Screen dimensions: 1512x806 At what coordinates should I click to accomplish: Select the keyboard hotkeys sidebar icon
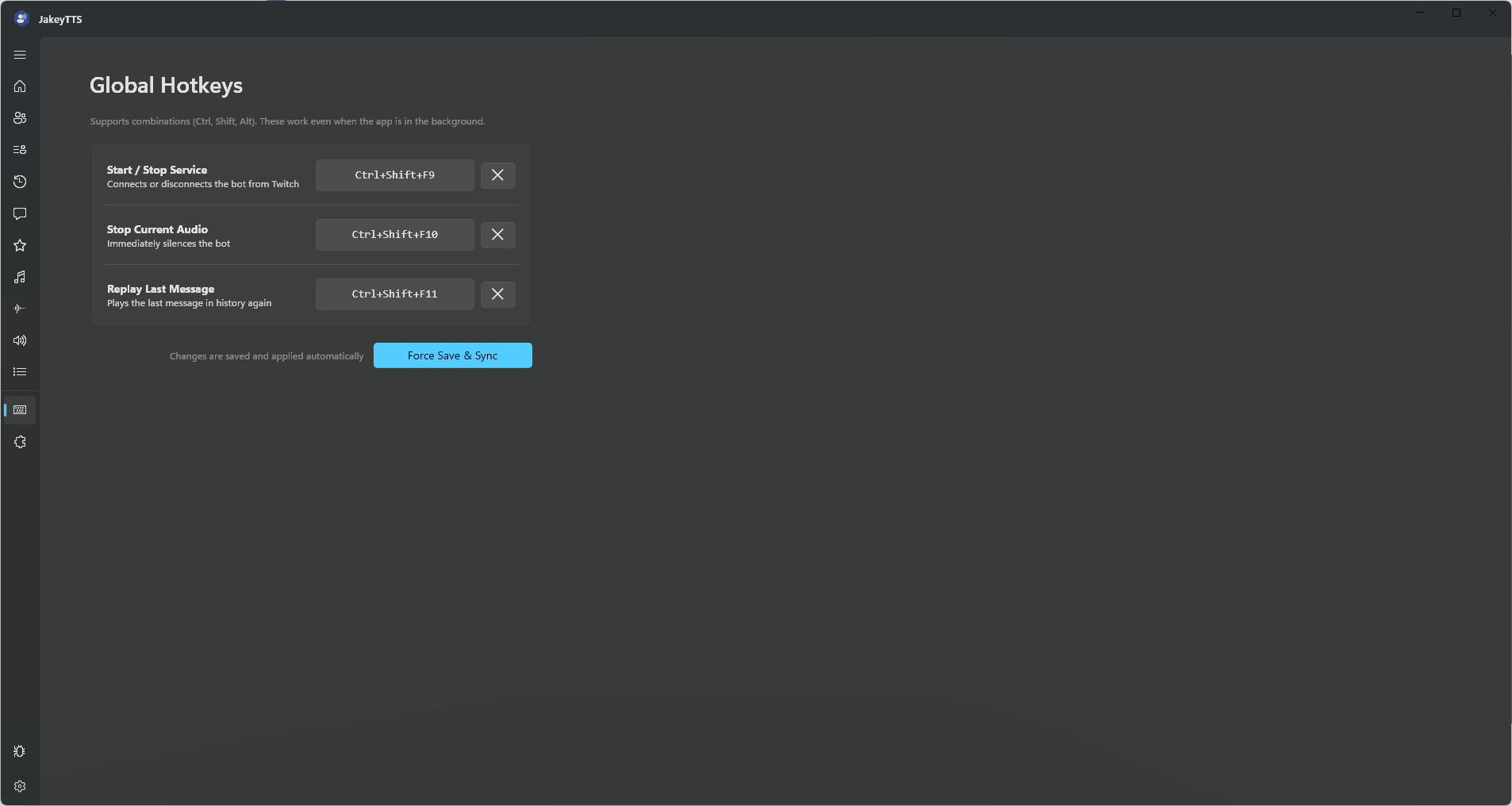point(20,410)
